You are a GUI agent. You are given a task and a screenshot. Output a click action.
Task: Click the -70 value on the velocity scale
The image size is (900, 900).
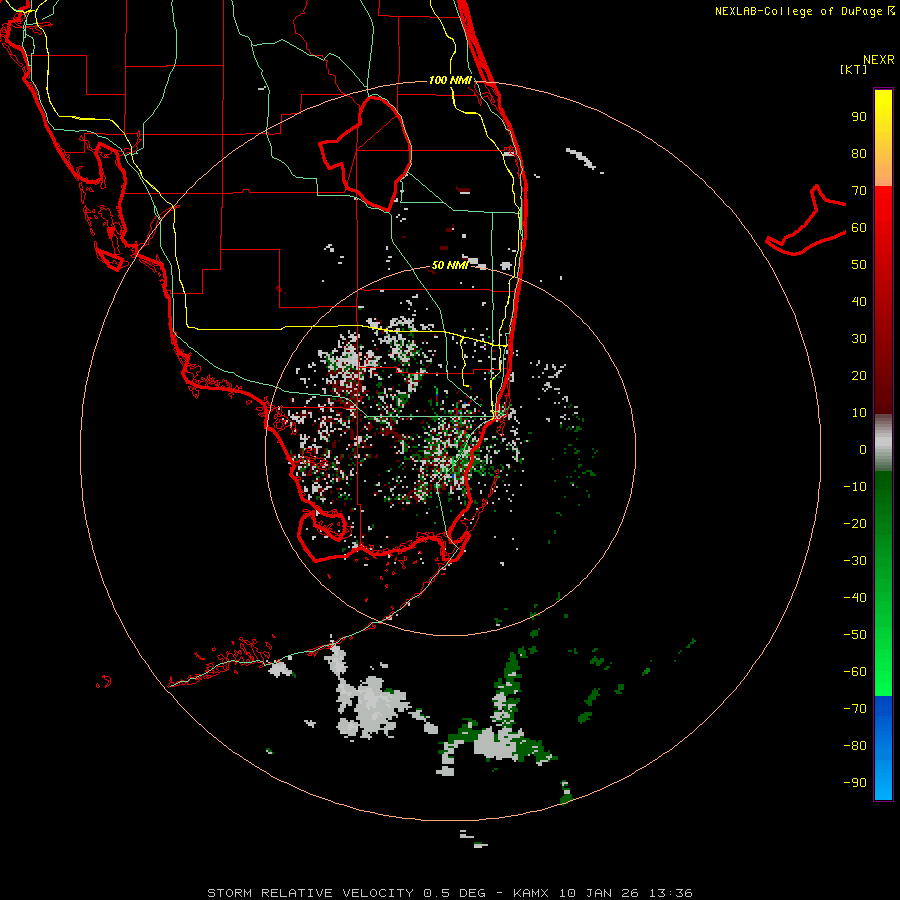pos(855,708)
